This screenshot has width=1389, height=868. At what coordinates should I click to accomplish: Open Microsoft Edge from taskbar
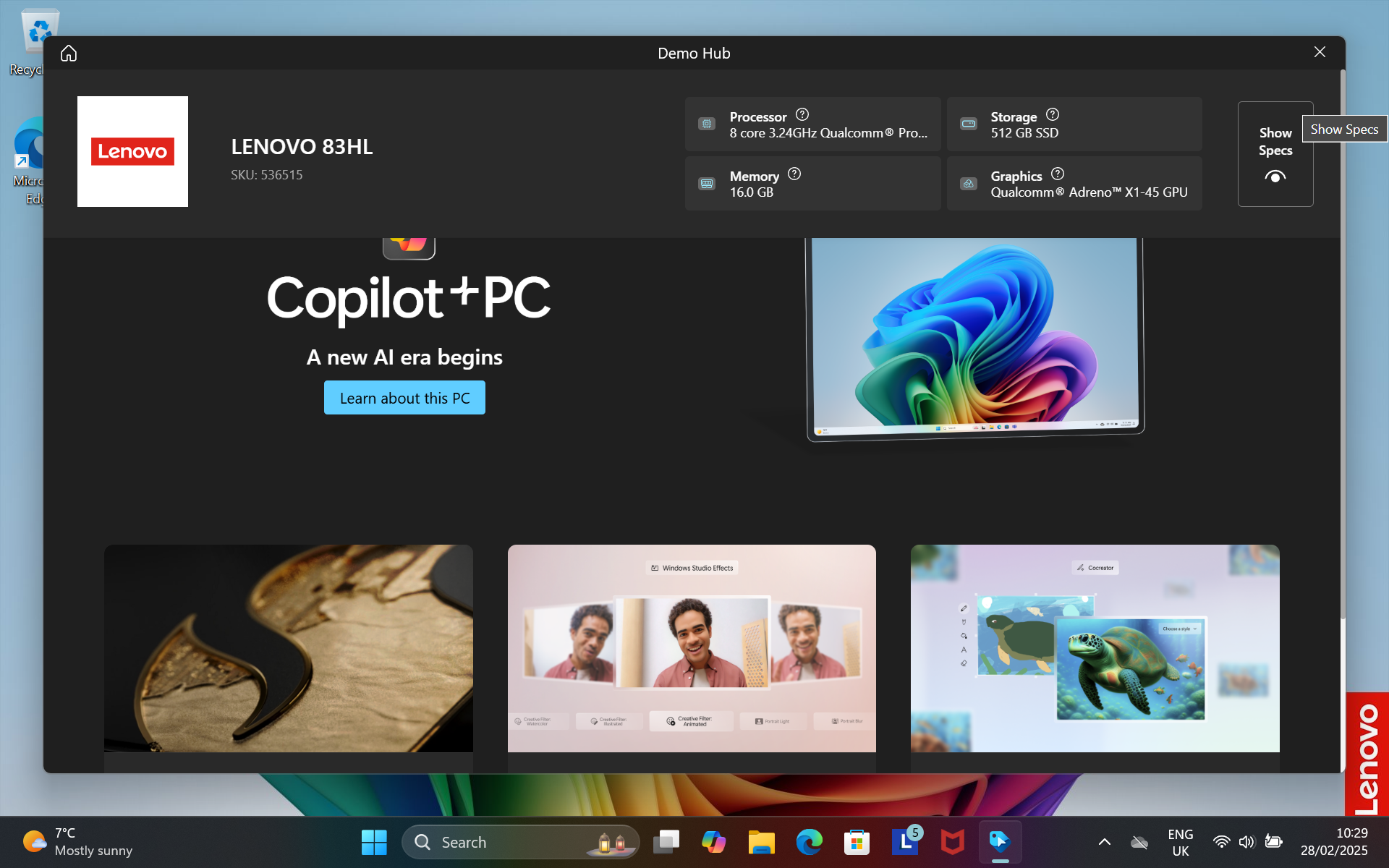tap(809, 842)
